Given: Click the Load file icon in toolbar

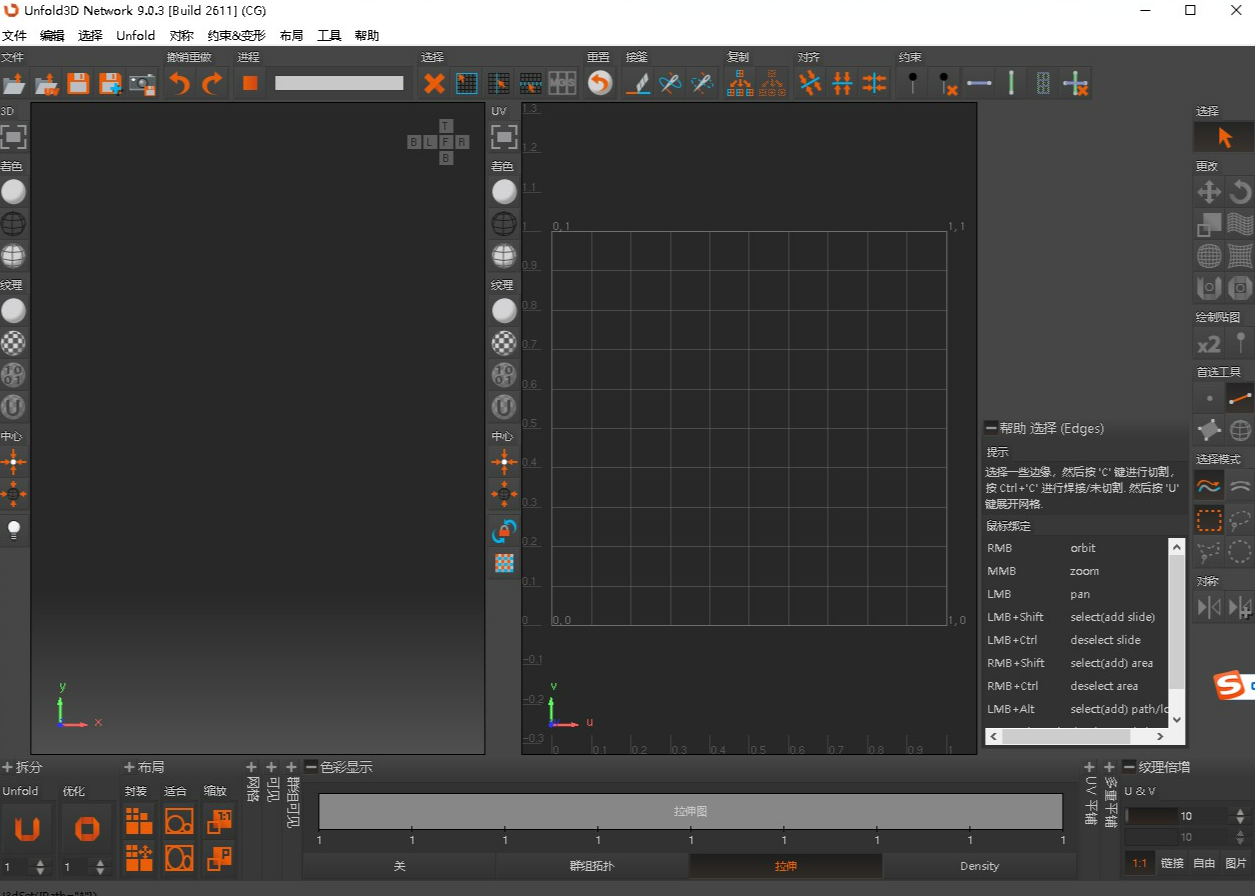Looking at the screenshot, I should click(14, 84).
